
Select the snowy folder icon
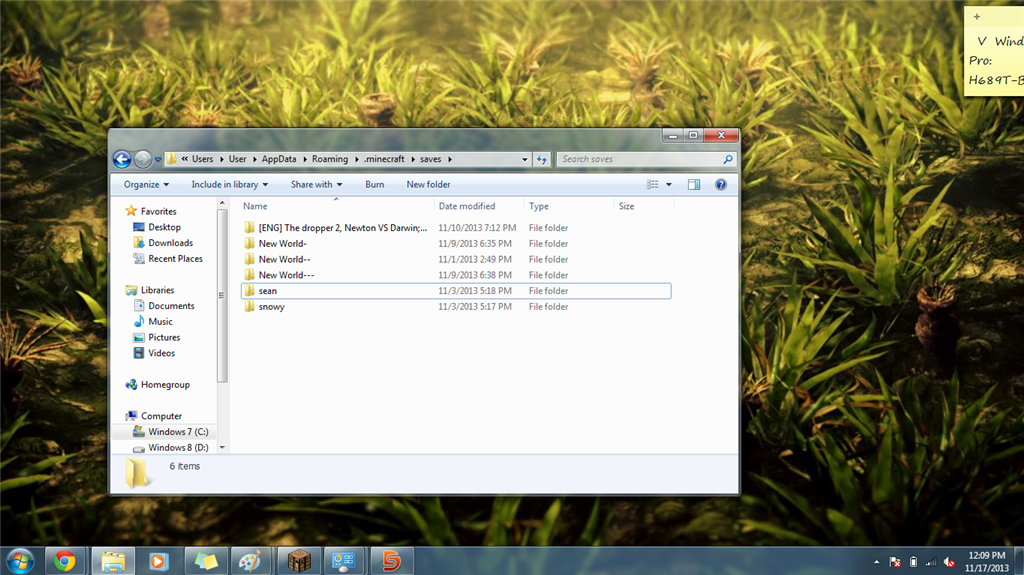(x=249, y=306)
